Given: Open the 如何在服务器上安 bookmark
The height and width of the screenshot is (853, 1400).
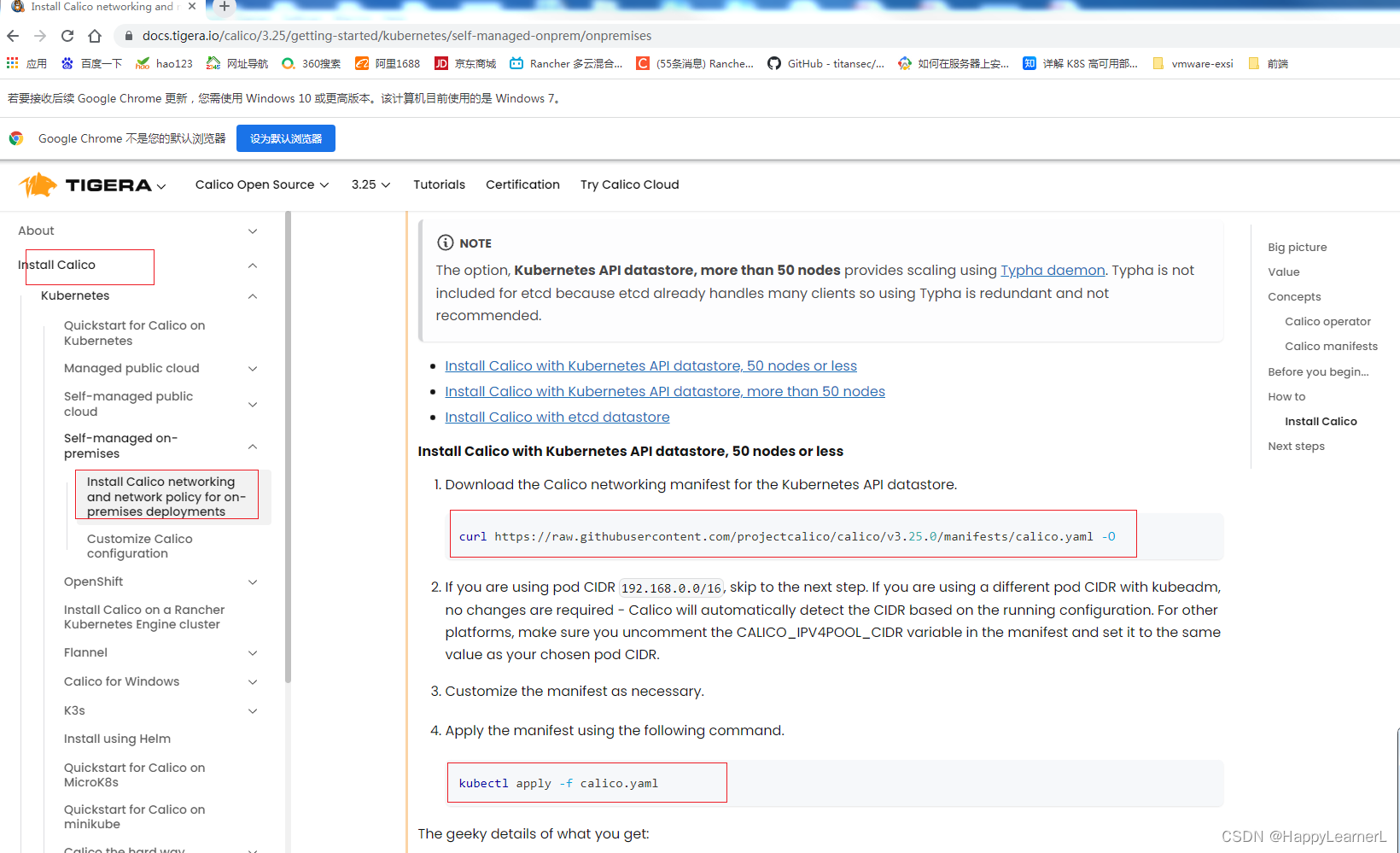Looking at the screenshot, I should [954, 63].
